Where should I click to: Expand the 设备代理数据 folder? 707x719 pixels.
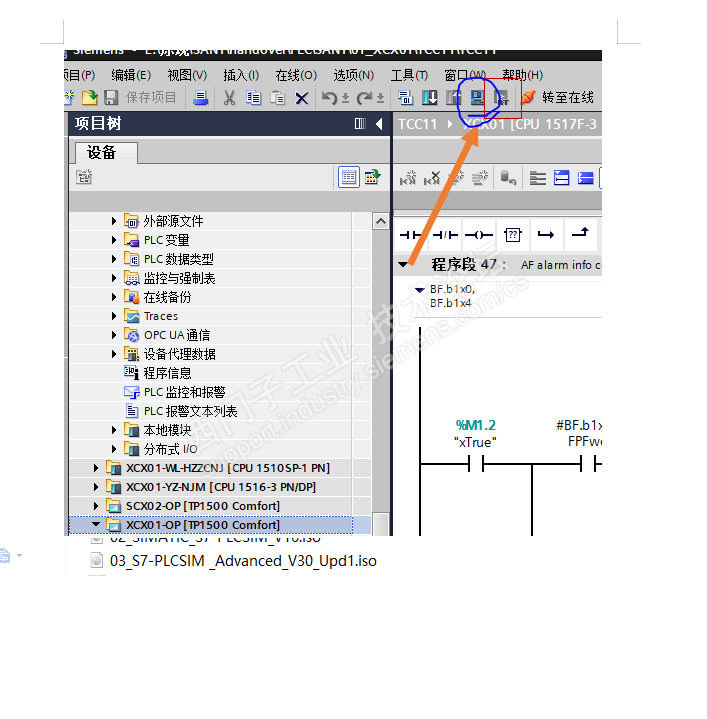point(114,354)
